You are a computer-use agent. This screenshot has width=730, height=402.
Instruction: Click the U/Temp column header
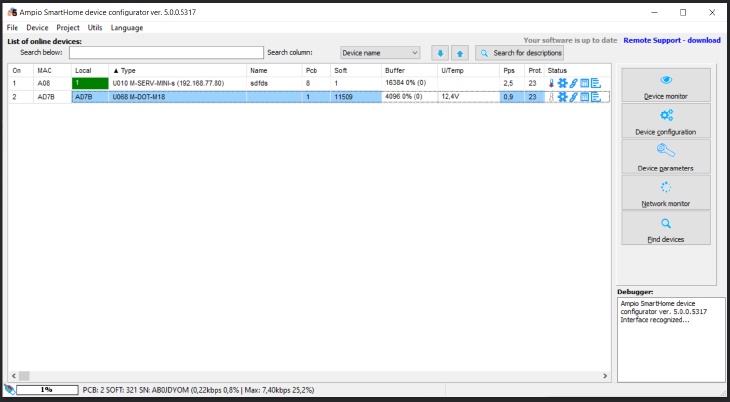point(469,70)
